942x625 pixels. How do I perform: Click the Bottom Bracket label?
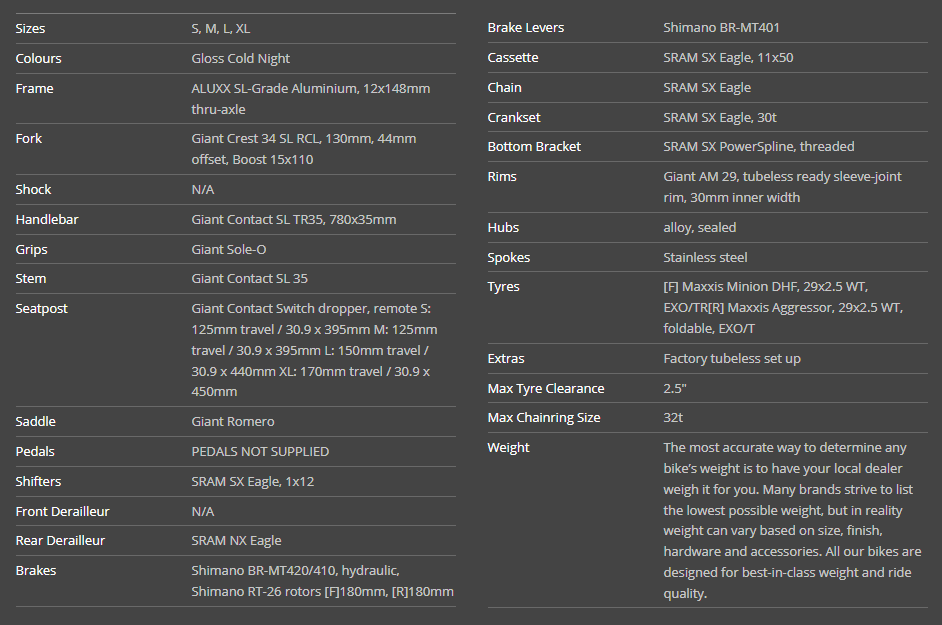tap(534, 147)
